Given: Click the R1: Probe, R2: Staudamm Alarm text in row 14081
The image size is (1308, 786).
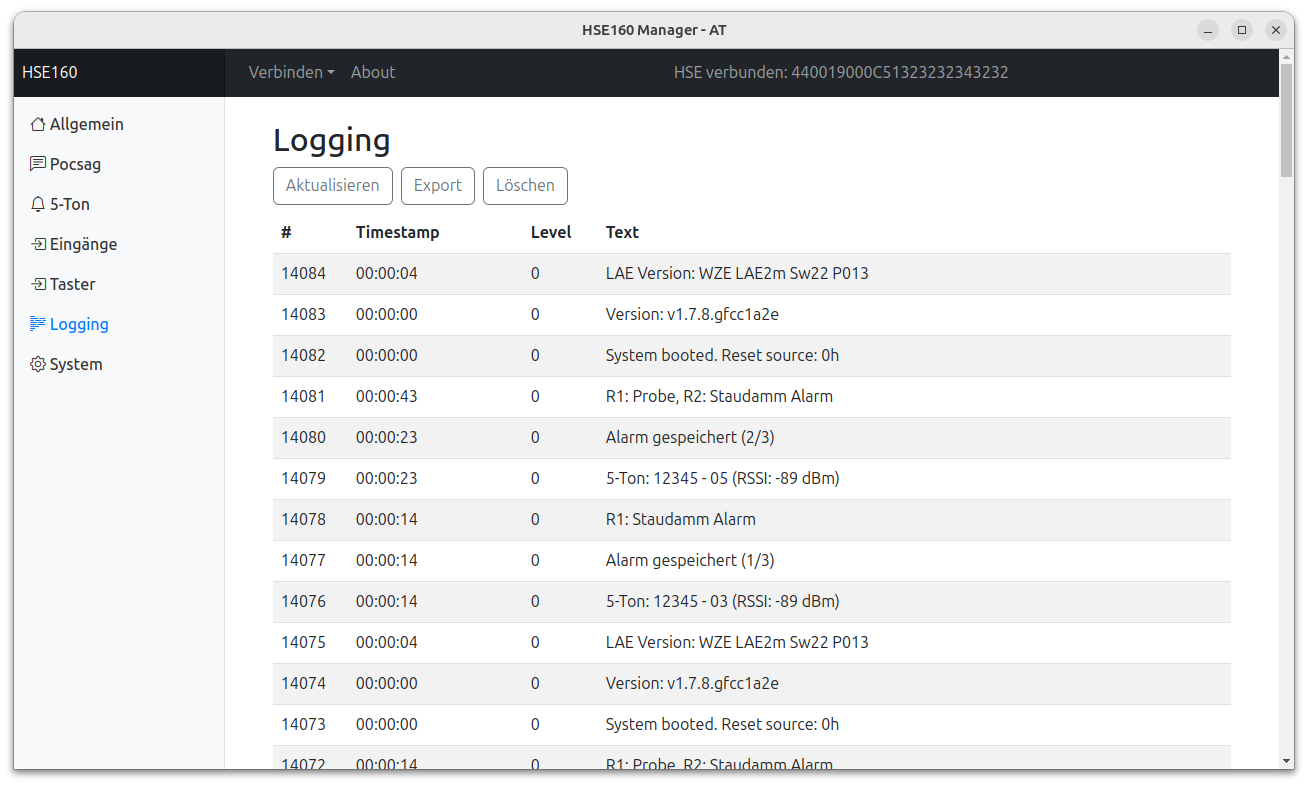Looking at the screenshot, I should (x=719, y=396).
